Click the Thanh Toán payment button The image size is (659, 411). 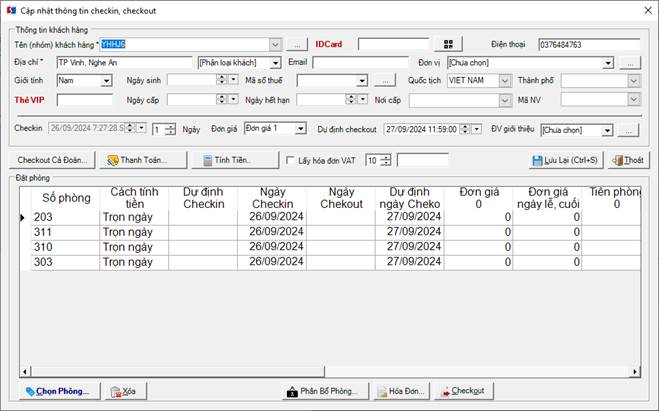click(x=143, y=160)
